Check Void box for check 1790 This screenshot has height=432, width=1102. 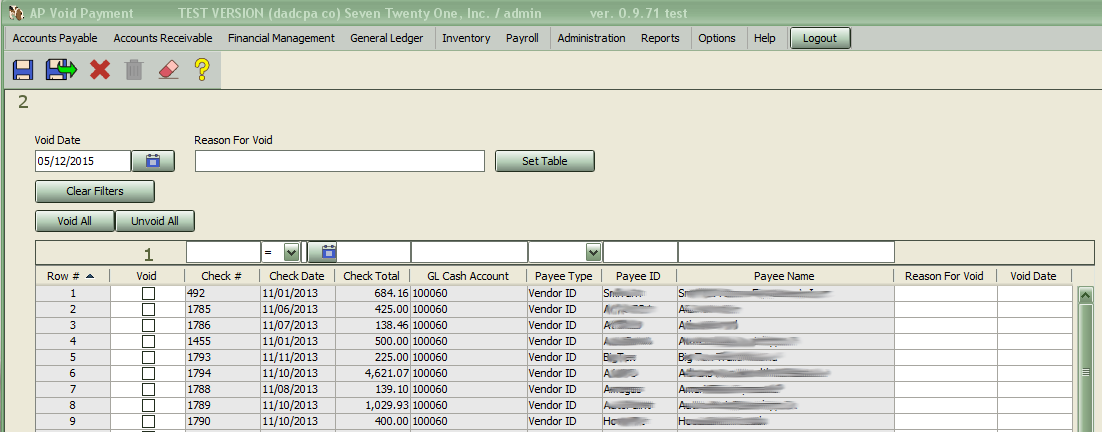pos(148,420)
